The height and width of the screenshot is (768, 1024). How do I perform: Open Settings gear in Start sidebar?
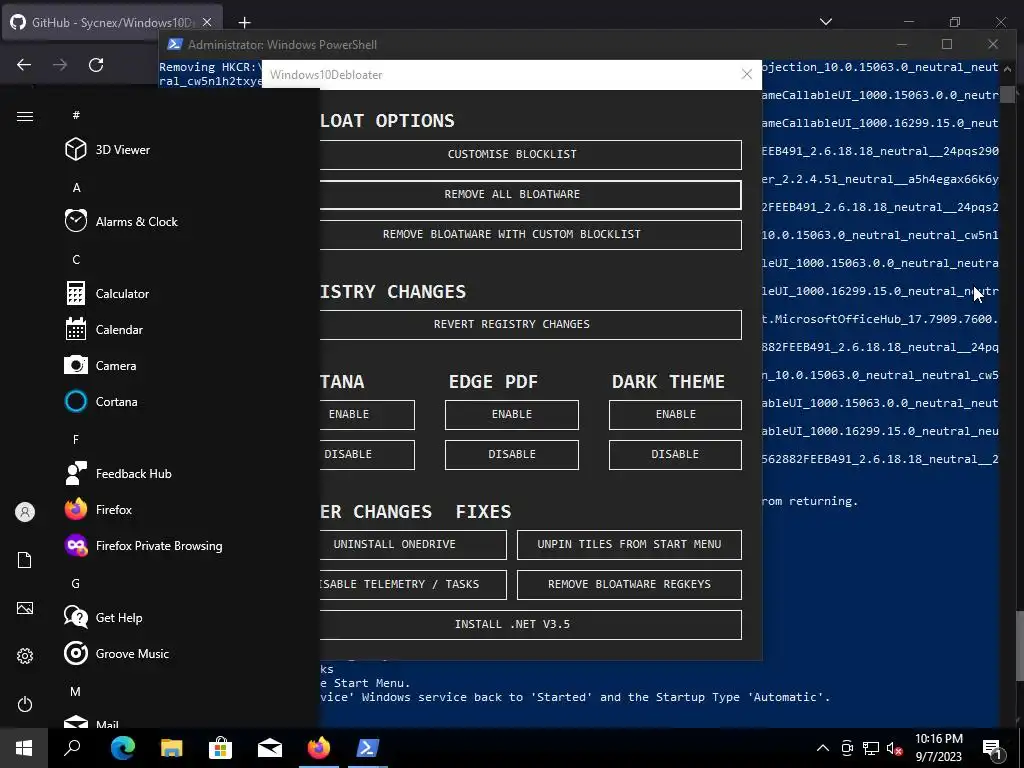tap(25, 656)
